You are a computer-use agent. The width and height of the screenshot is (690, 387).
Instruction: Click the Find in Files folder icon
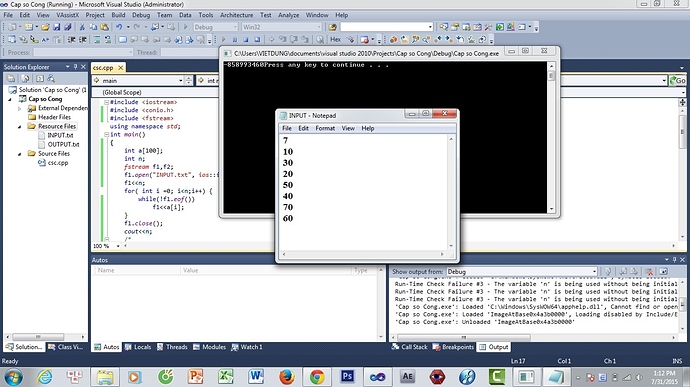pos(332,27)
